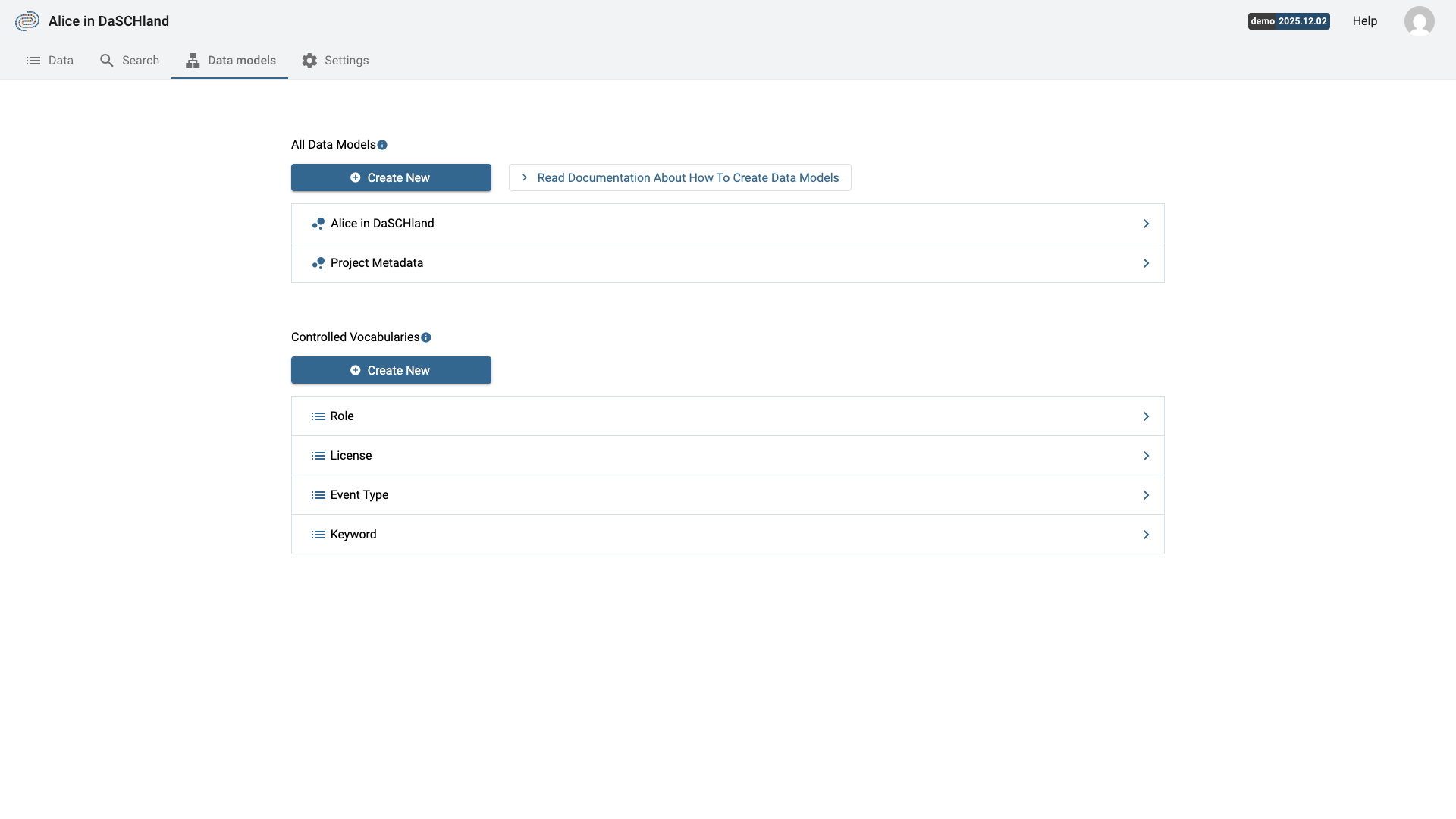Expand the Alice in DaSCHland chevron

[1146, 224]
